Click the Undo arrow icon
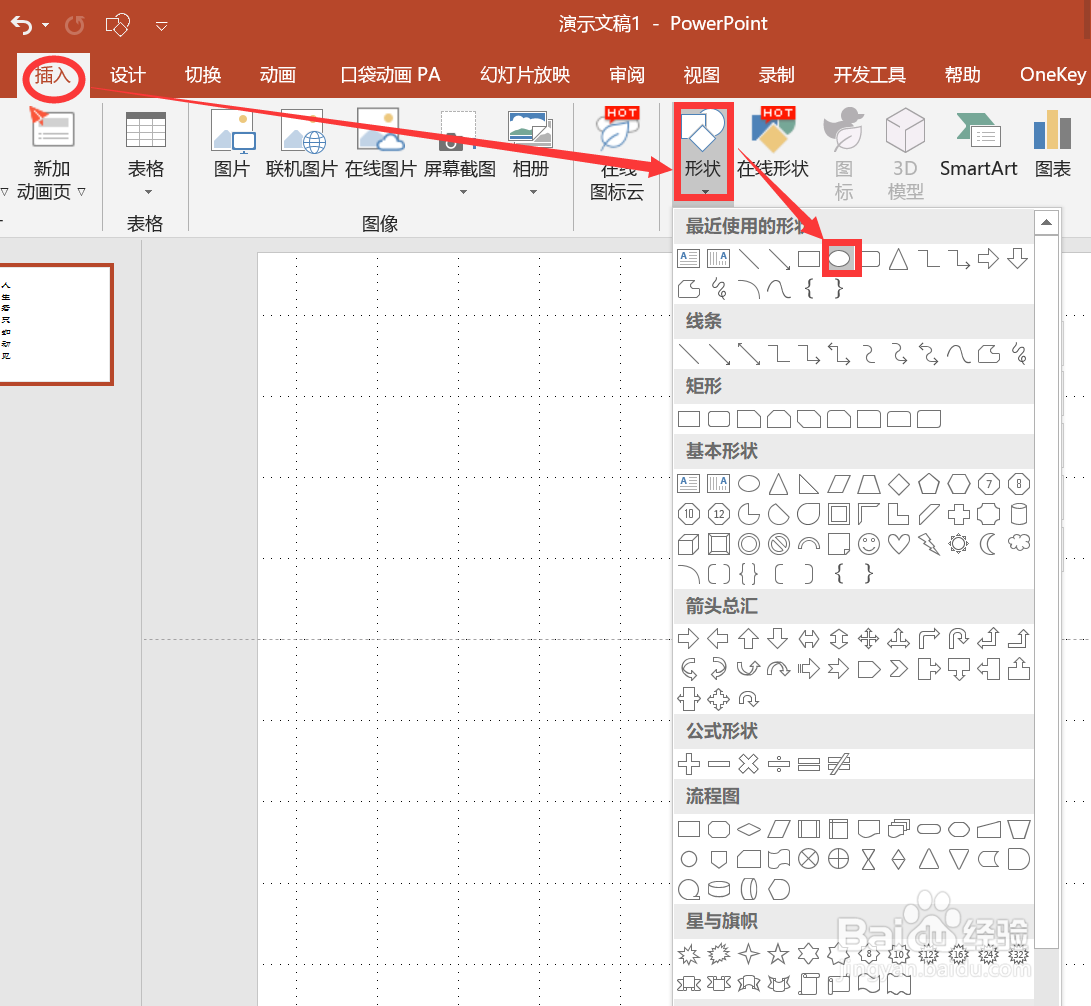This screenshot has width=1091, height=1006. (x=22, y=26)
